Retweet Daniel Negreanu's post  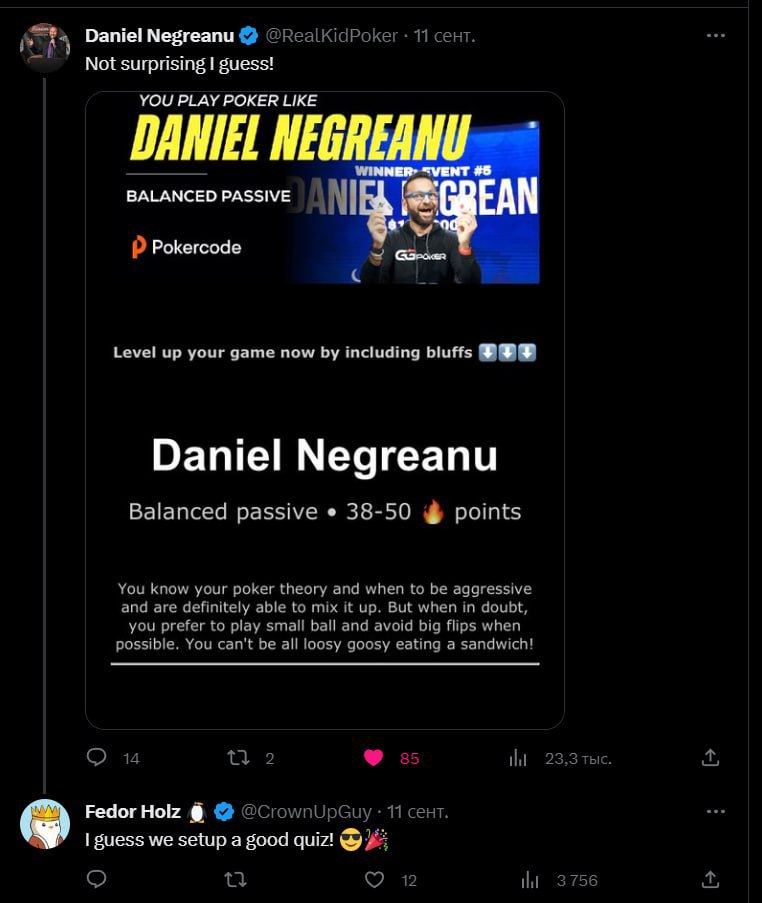(238, 757)
